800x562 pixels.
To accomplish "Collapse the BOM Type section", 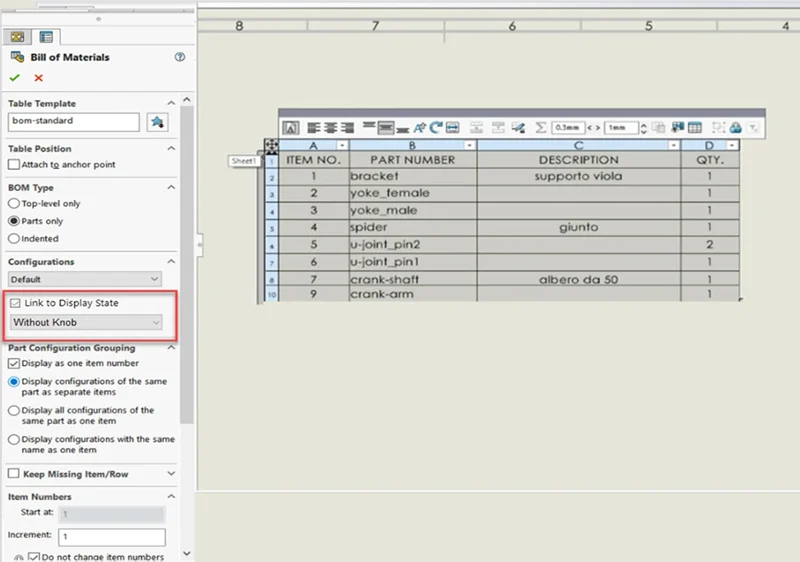I will pos(172,187).
